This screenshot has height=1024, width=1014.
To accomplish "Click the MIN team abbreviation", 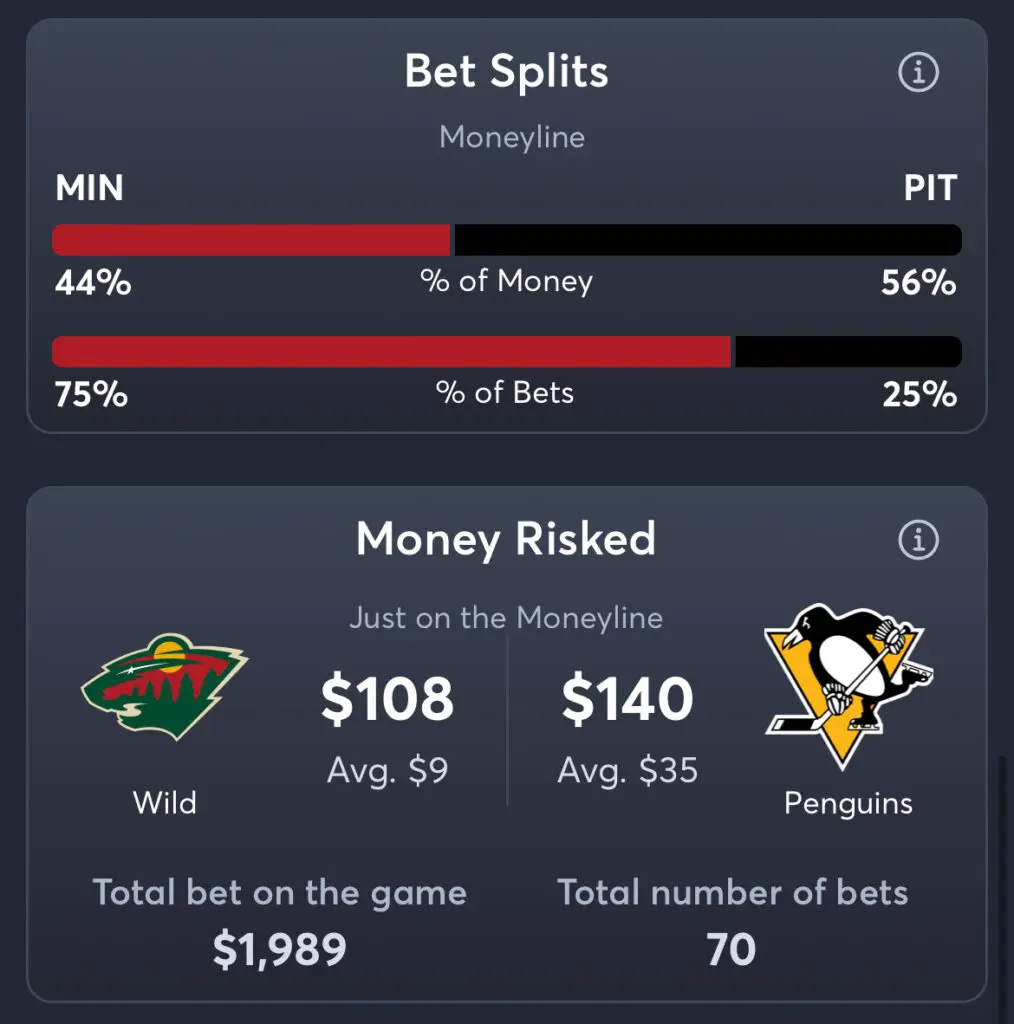I will click(x=89, y=188).
